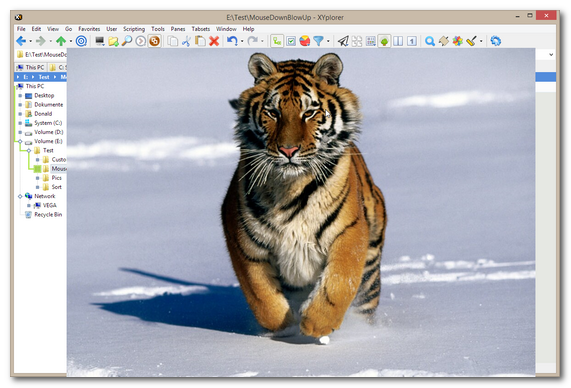Click the blue Undo arrow

point(232,41)
